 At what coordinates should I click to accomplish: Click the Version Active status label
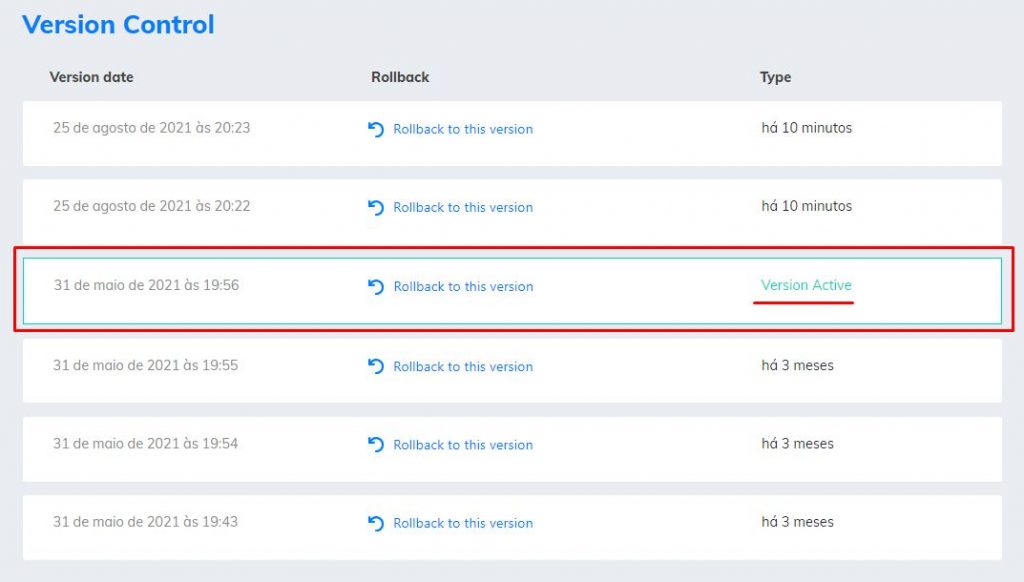pyautogui.click(x=807, y=285)
